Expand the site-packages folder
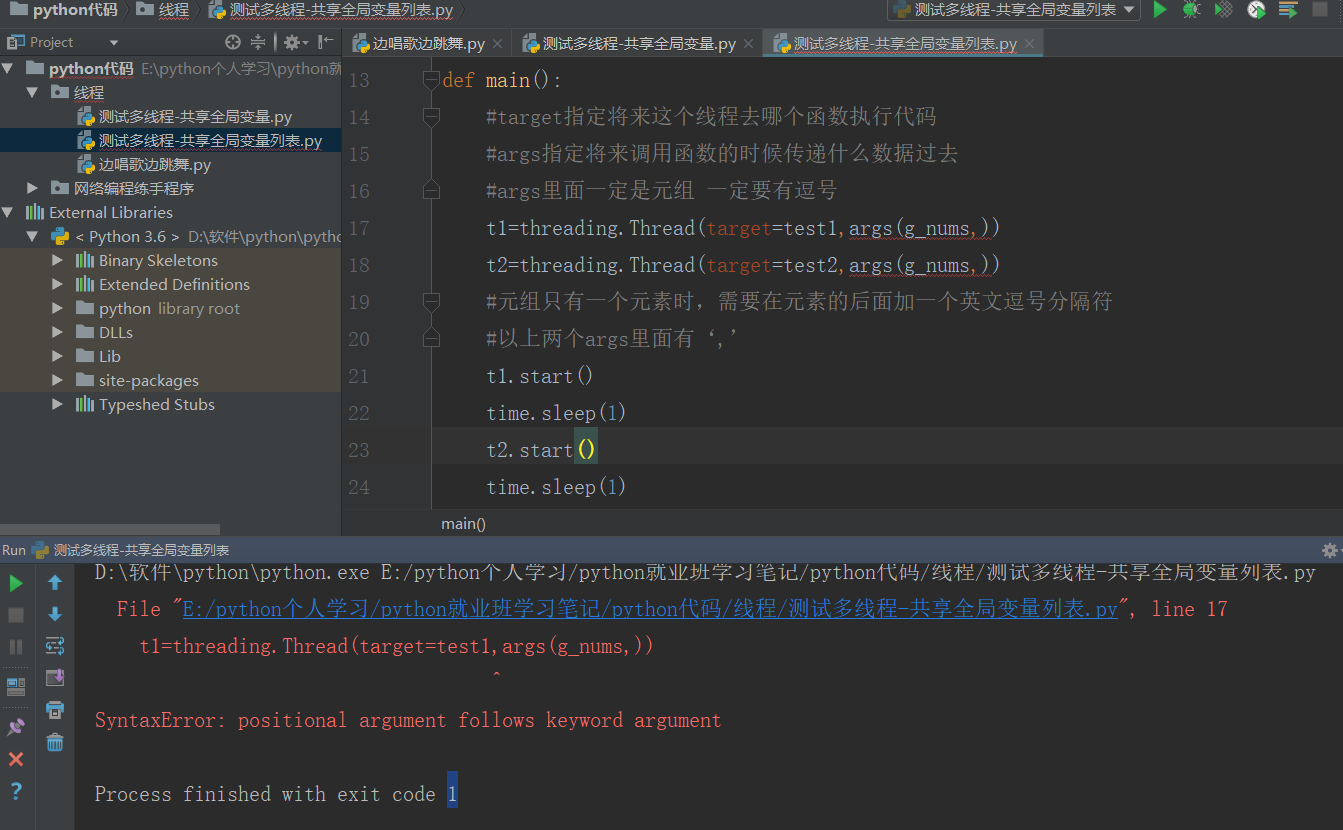The width and height of the screenshot is (1343, 830). click(57, 380)
